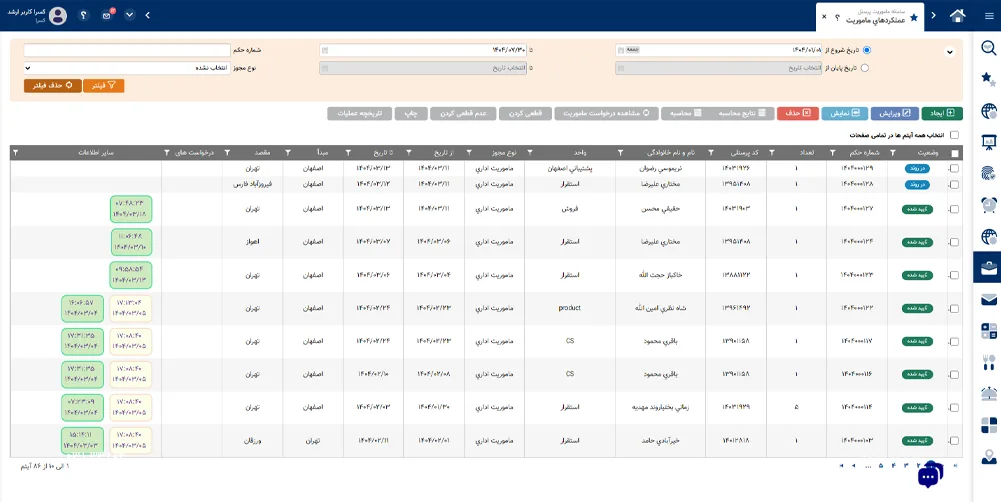Open the fingerprint sidebar icon

[x=988, y=173]
